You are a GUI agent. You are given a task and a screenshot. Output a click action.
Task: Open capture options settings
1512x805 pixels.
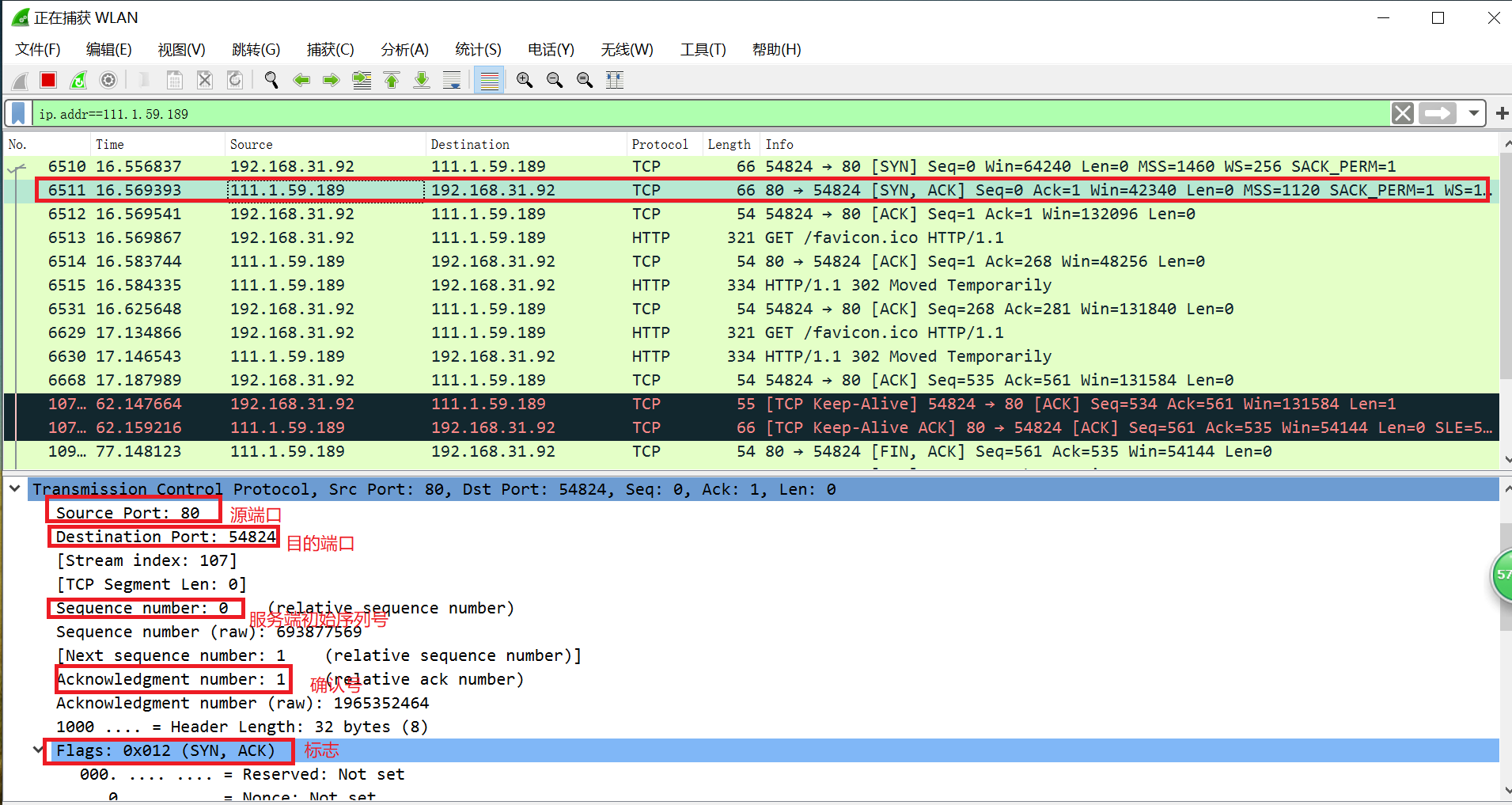108,80
